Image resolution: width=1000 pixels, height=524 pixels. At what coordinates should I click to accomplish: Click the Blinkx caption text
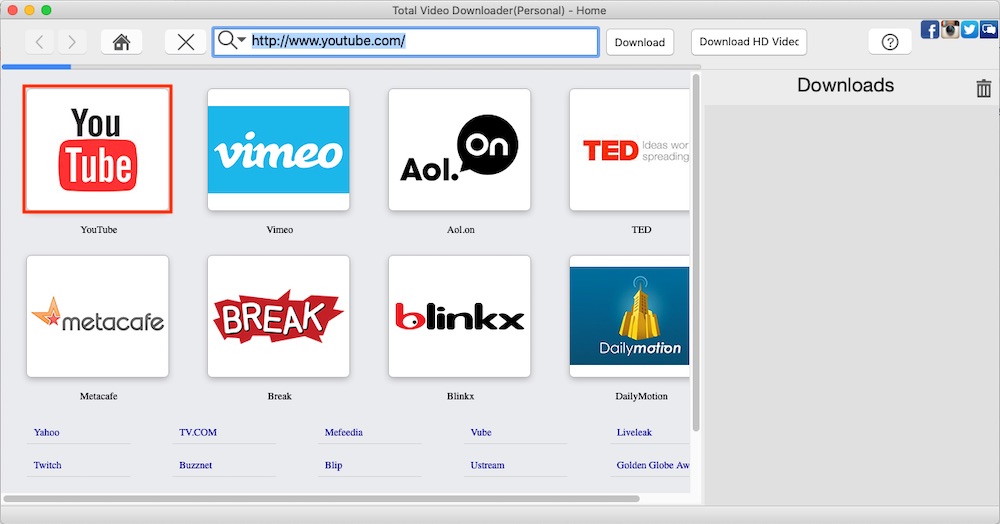(x=460, y=396)
